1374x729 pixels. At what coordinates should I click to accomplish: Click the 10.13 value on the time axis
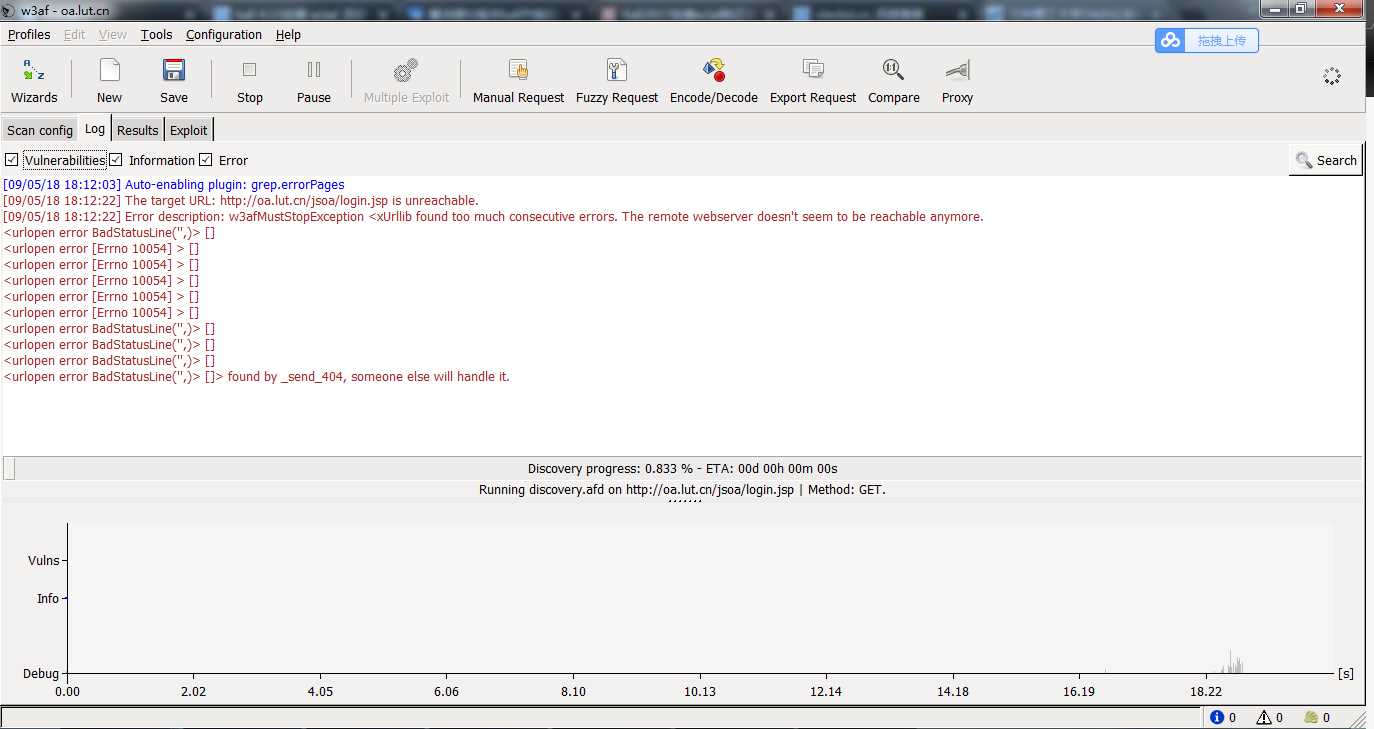click(x=700, y=691)
